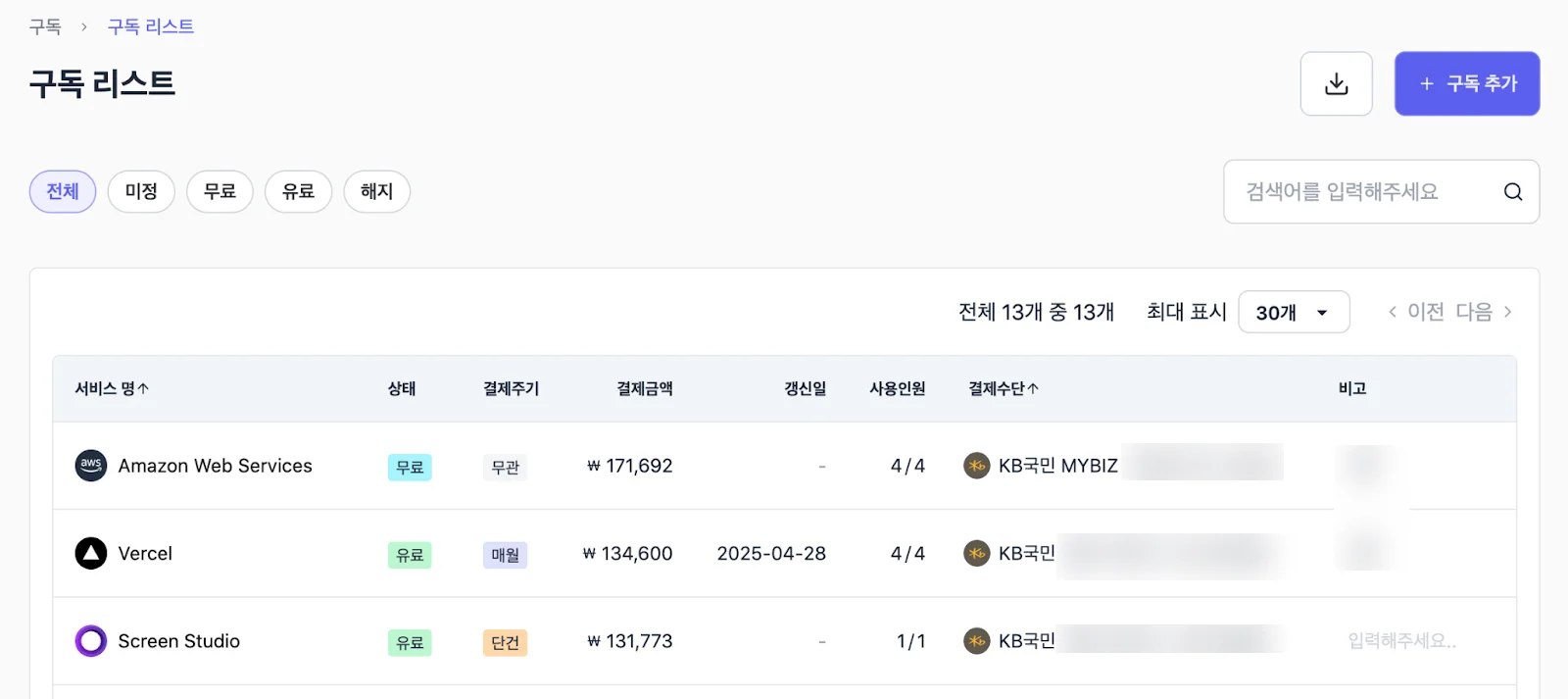
Task: Select the Vercel service logo
Action: [x=90, y=553]
